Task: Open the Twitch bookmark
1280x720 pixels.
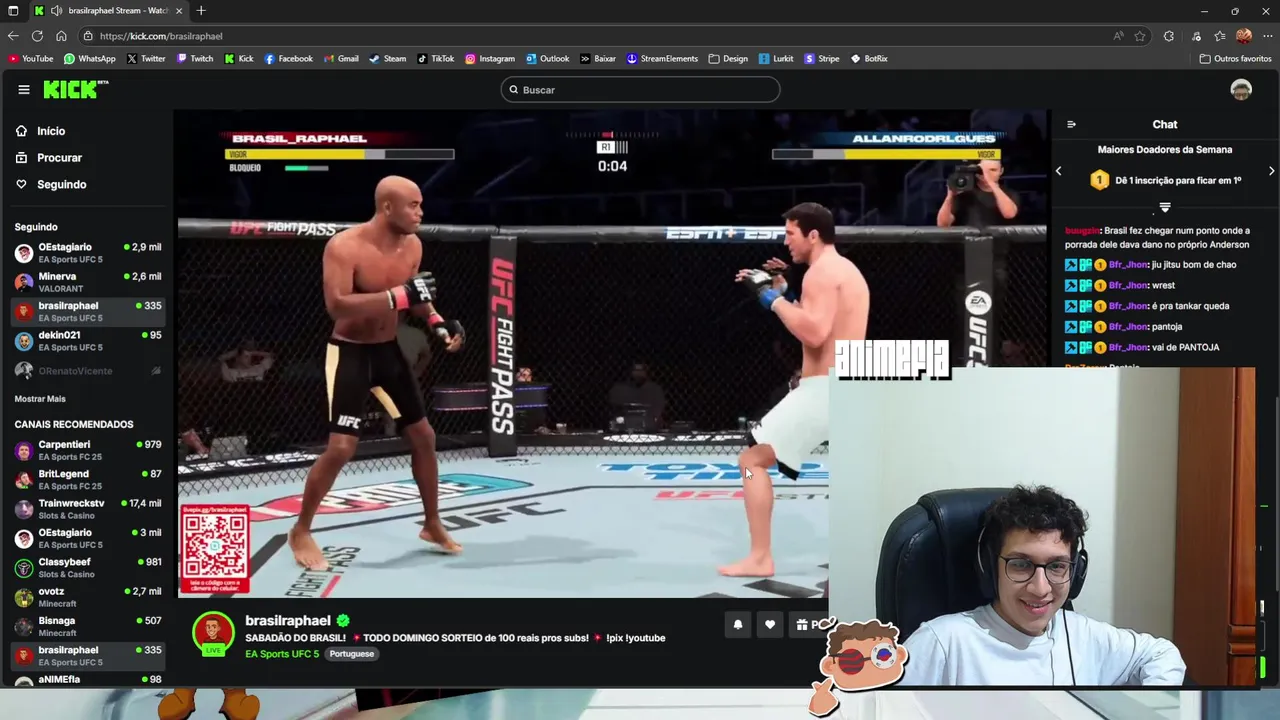Action: click(194, 59)
